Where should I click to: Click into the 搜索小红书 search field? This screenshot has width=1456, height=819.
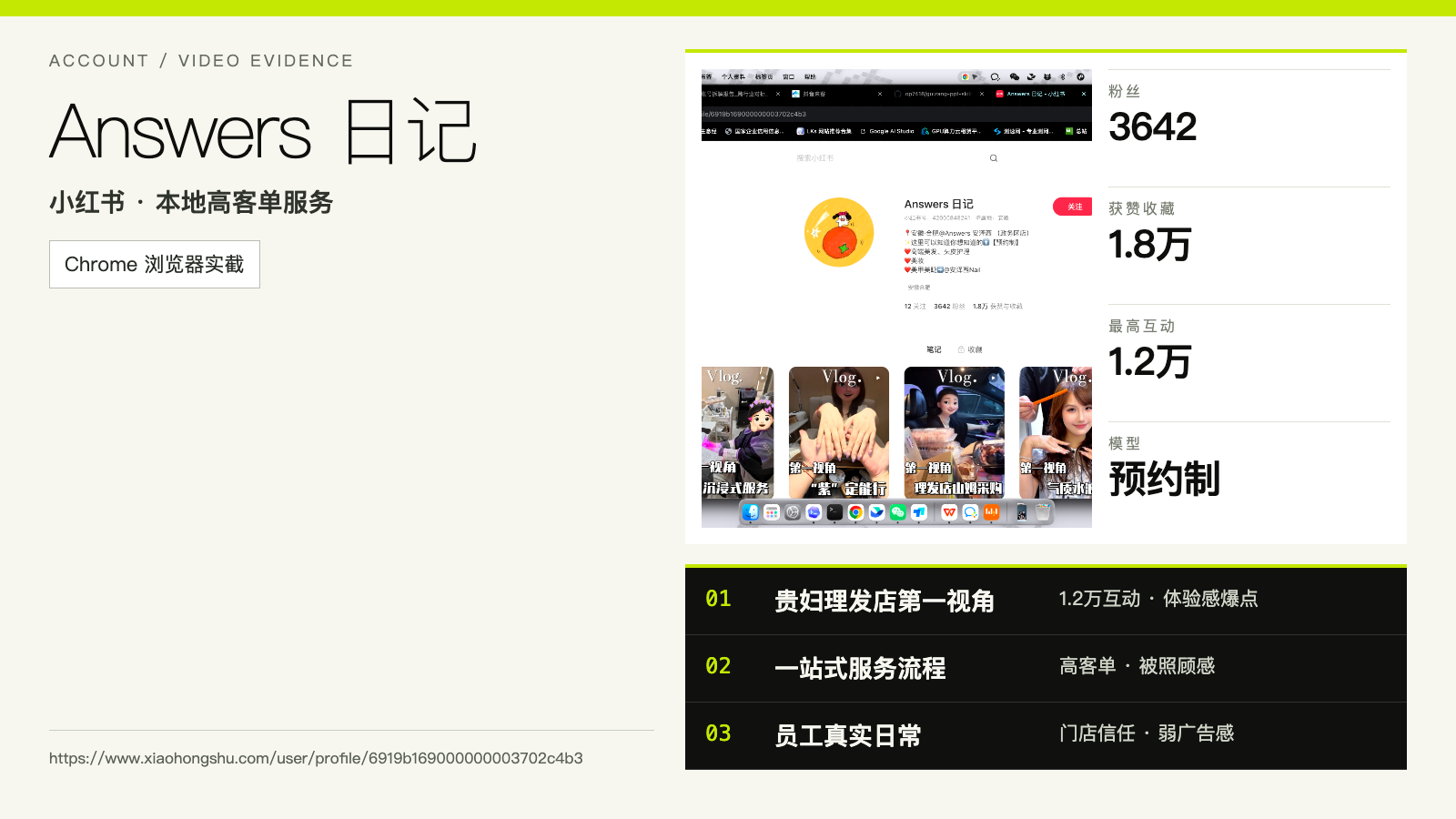pos(896,157)
